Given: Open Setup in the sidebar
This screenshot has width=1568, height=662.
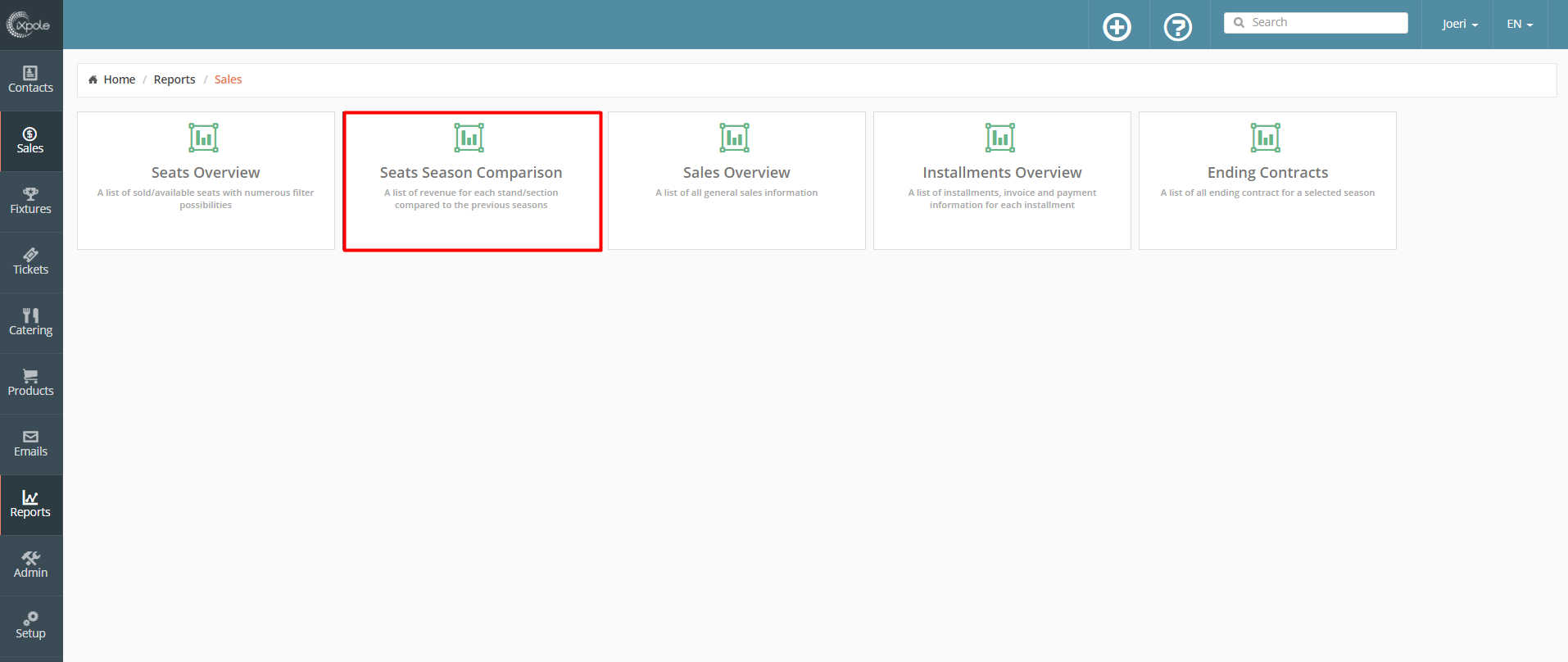Looking at the screenshot, I should pos(31,626).
